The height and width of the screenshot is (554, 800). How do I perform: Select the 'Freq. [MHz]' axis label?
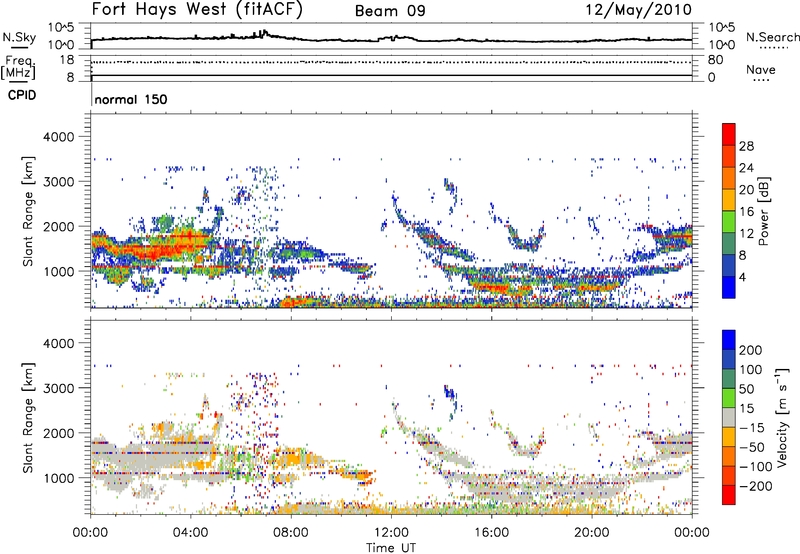point(18,68)
